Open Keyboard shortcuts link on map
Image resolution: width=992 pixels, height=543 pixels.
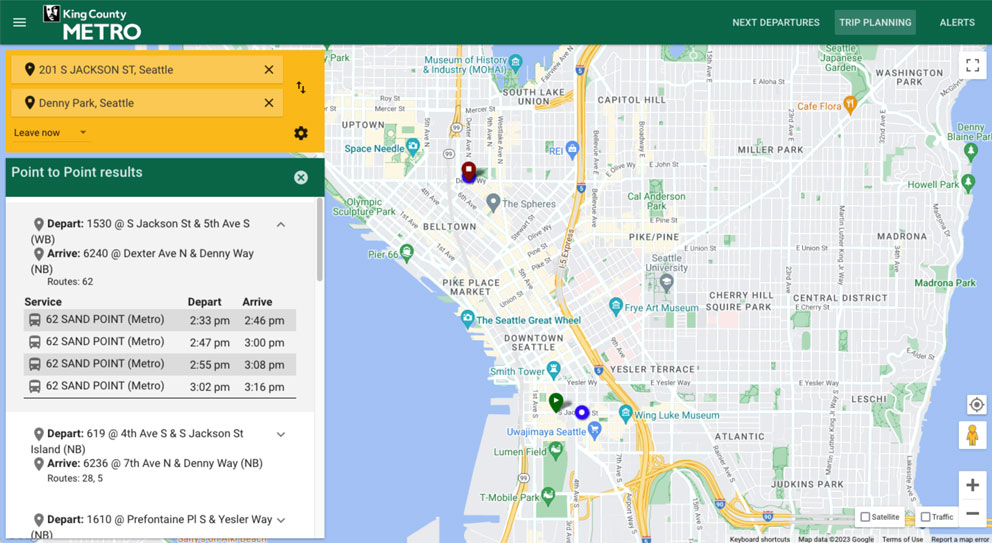pyautogui.click(x=759, y=539)
